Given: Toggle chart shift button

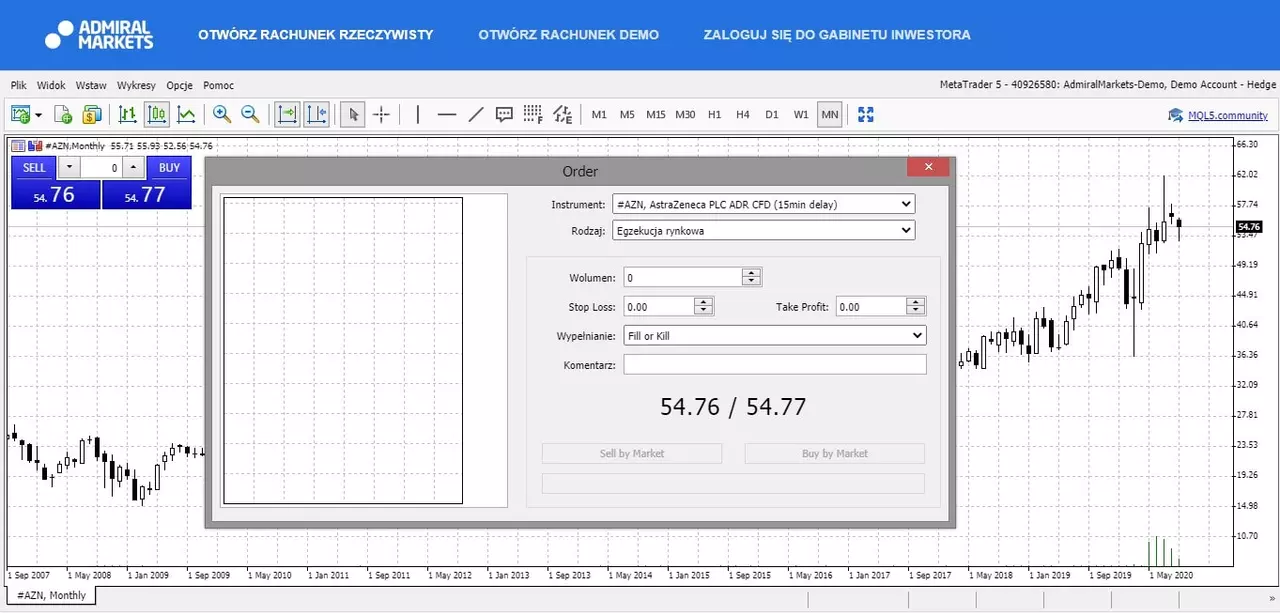Looking at the screenshot, I should (316, 114).
